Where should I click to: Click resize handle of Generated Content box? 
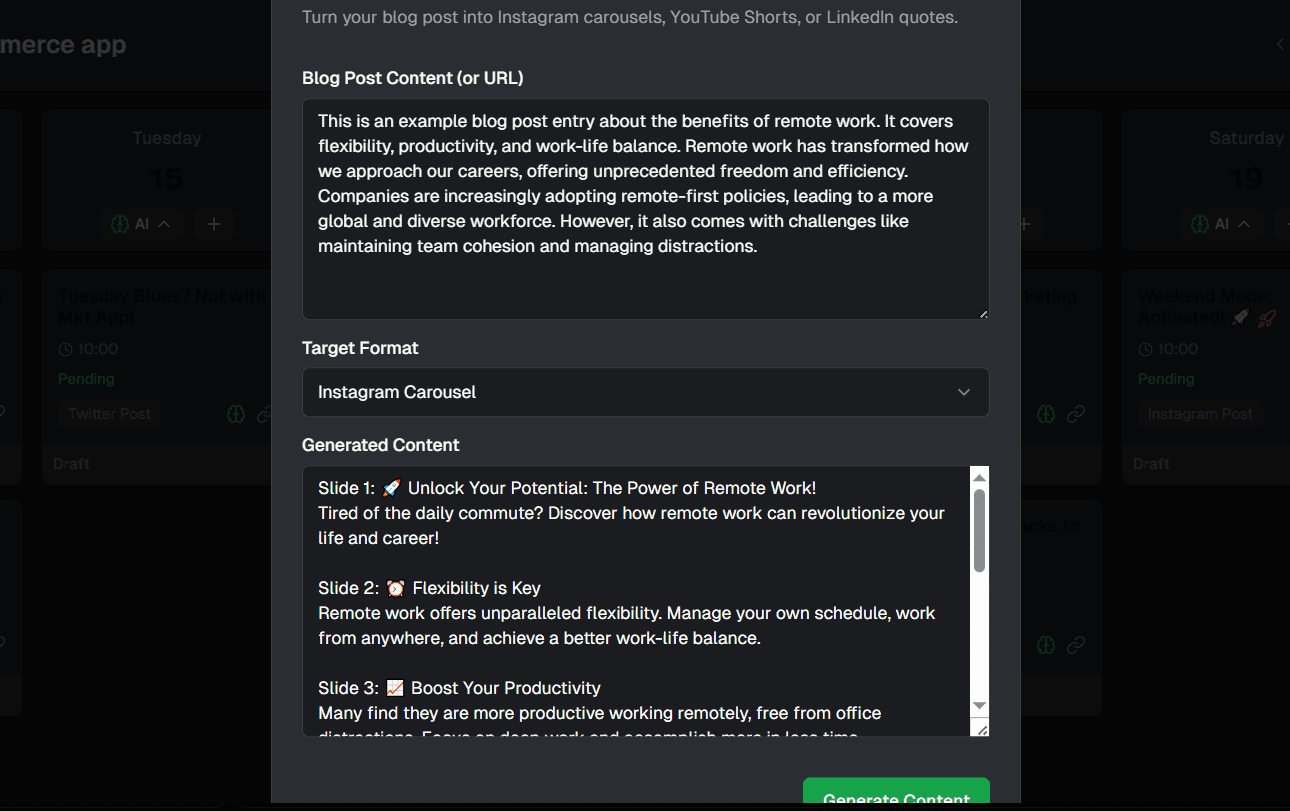coord(982,730)
